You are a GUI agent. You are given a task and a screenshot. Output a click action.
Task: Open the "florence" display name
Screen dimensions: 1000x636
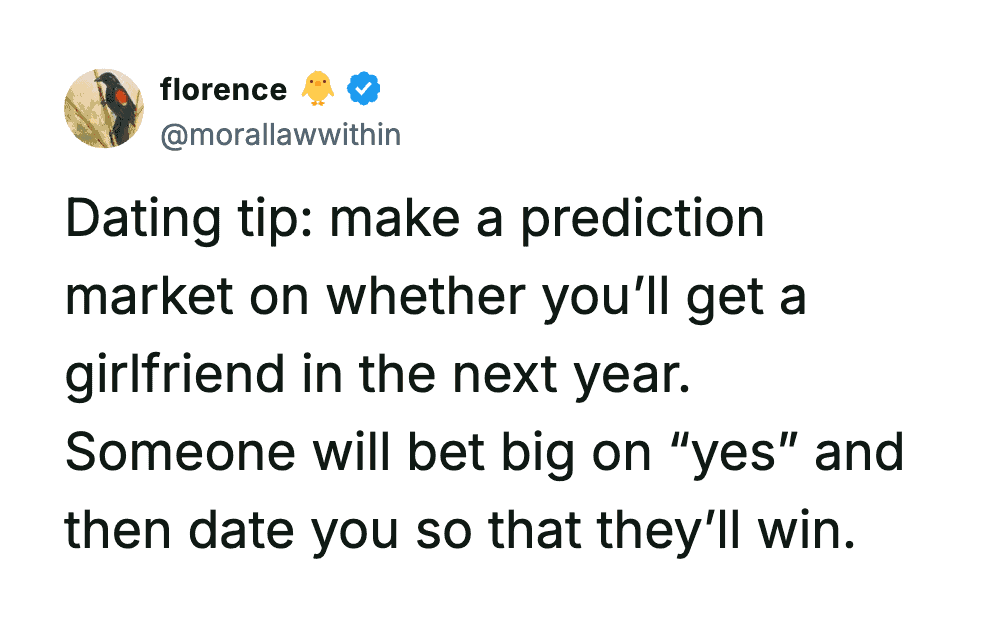coord(223,91)
